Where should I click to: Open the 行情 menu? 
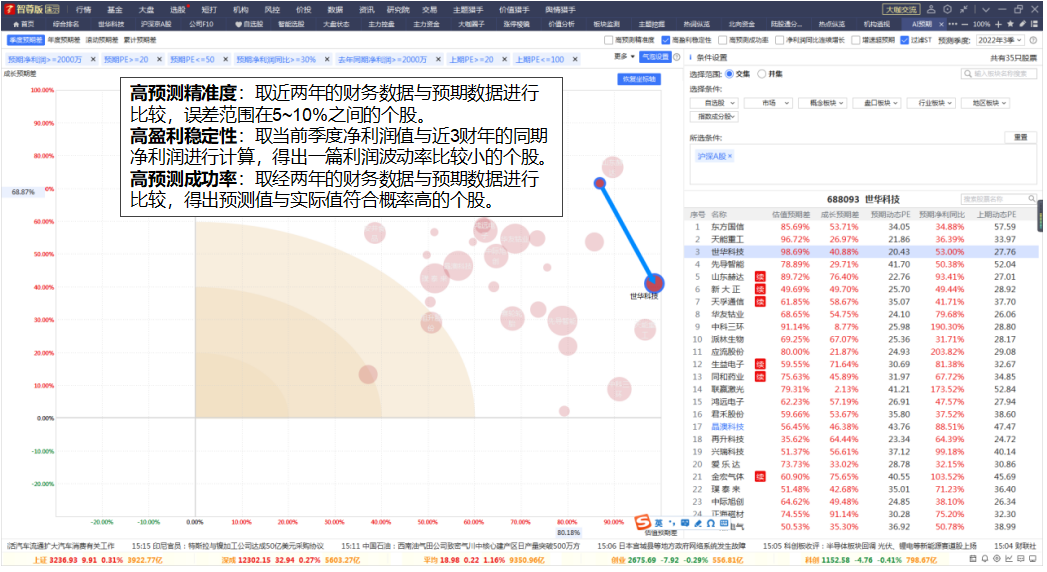tap(83, 9)
